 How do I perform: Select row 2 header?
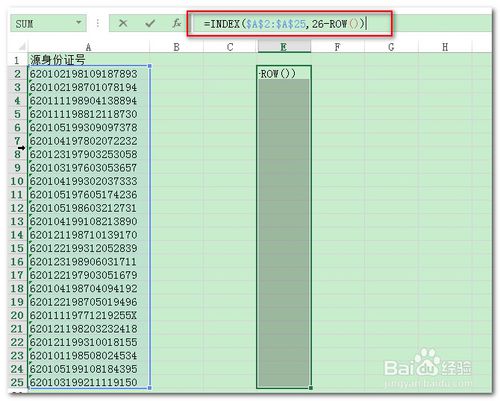click(x=17, y=74)
